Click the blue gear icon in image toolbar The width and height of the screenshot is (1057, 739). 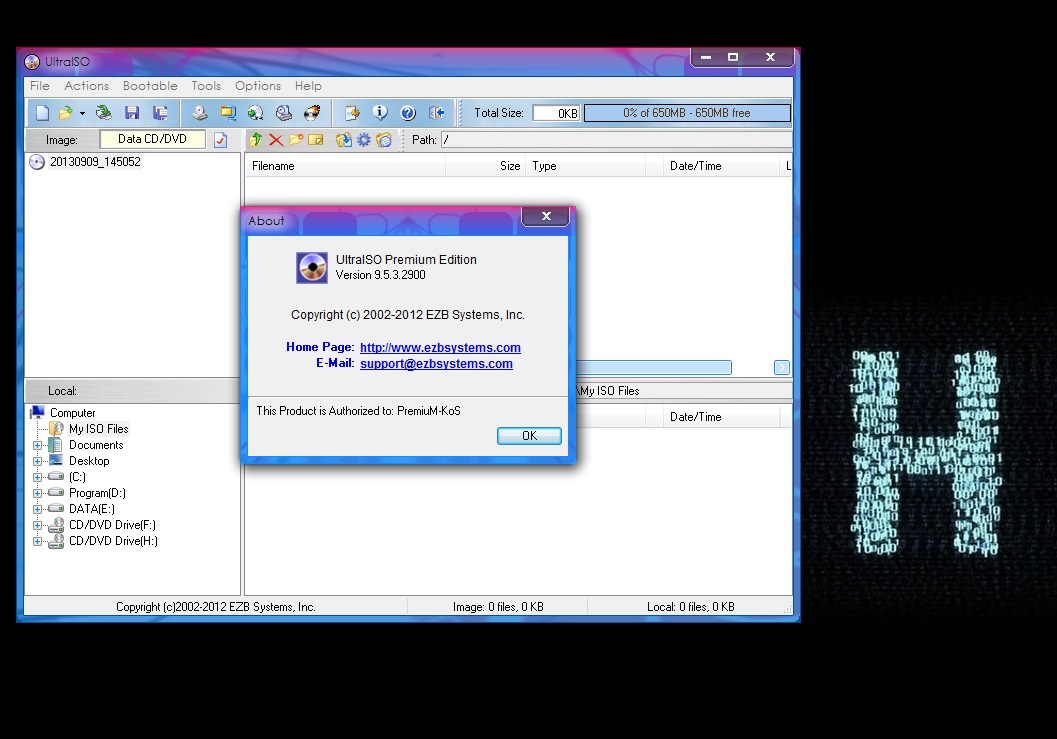(364, 140)
